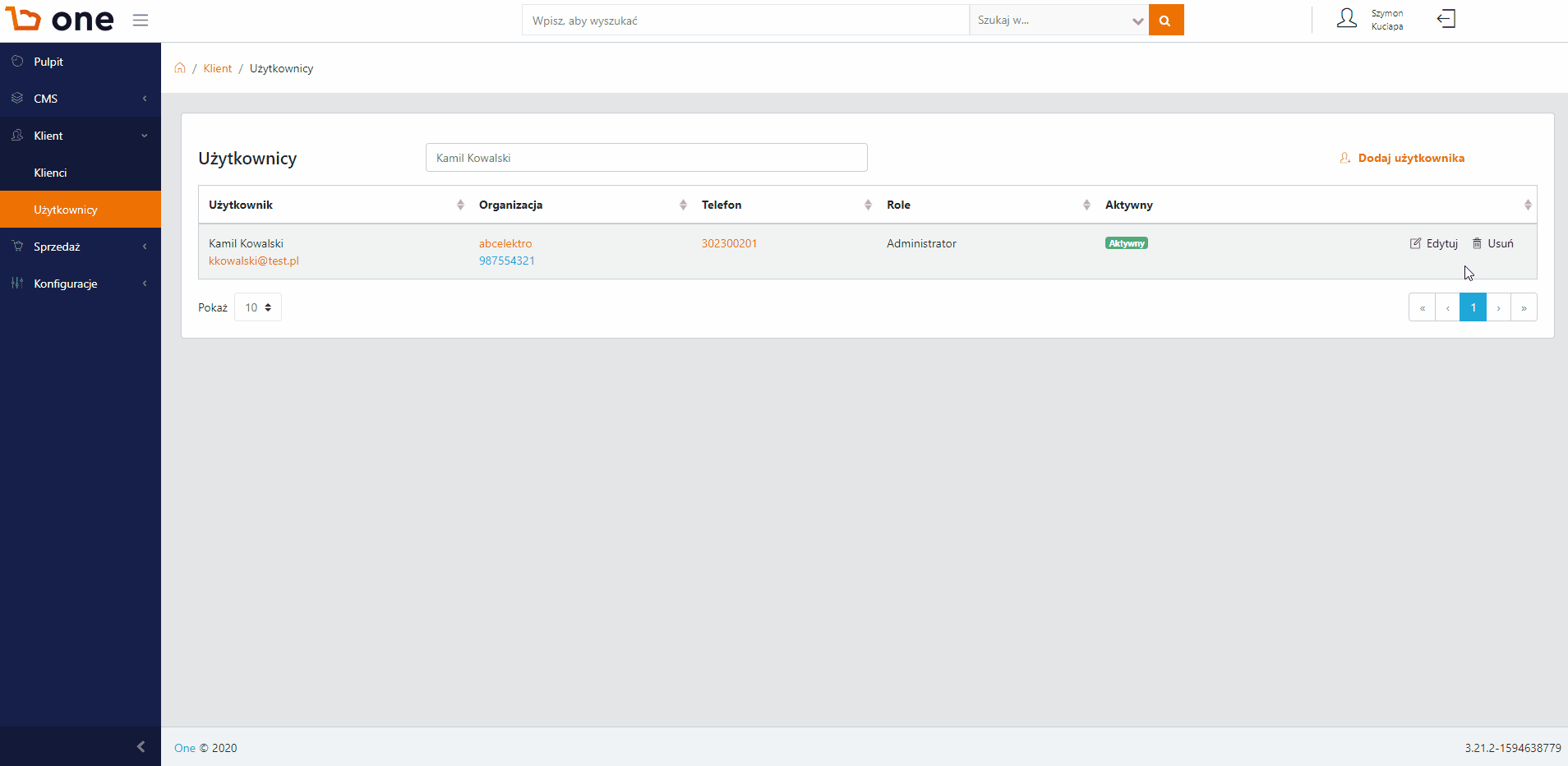Sort by Role column arrows

pos(1086,205)
